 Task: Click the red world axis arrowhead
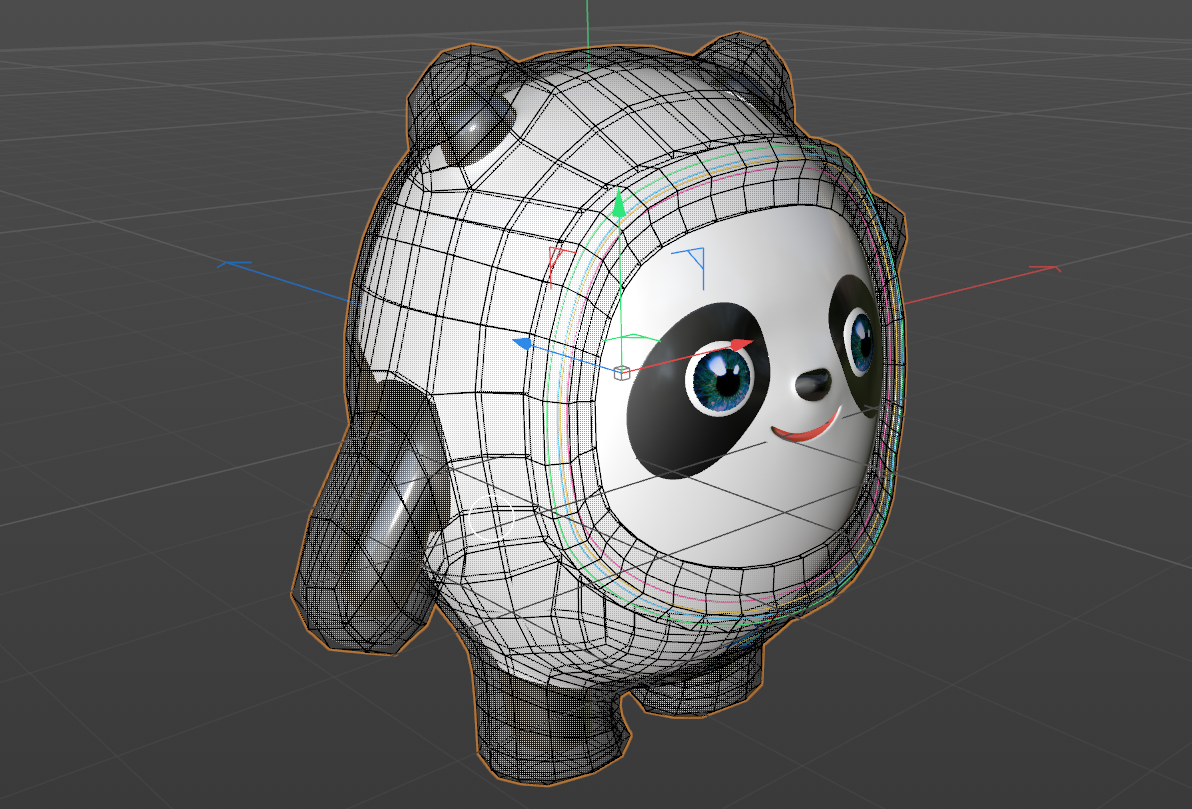coord(1045,268)
